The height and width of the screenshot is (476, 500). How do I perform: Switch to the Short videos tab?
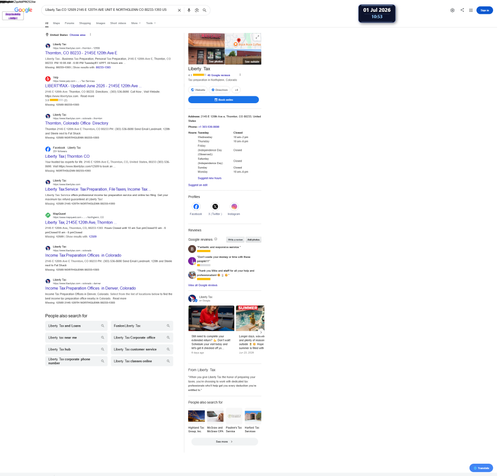click(118, 23)
